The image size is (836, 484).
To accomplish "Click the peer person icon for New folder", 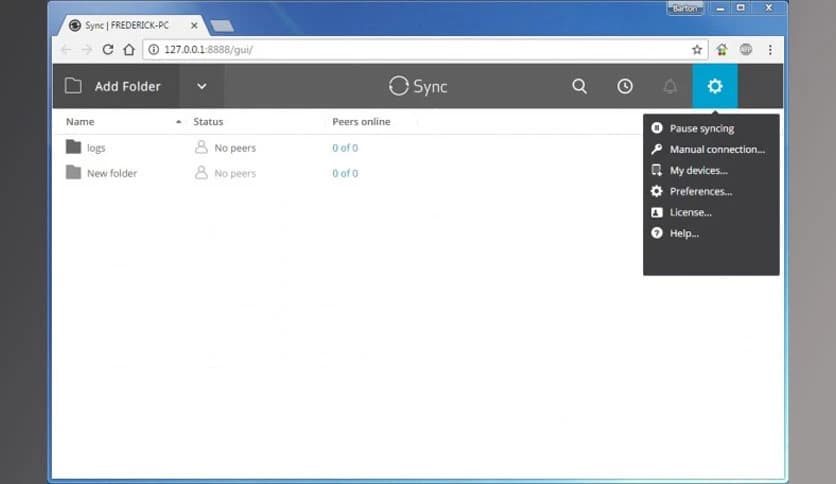I will point(201,172).
